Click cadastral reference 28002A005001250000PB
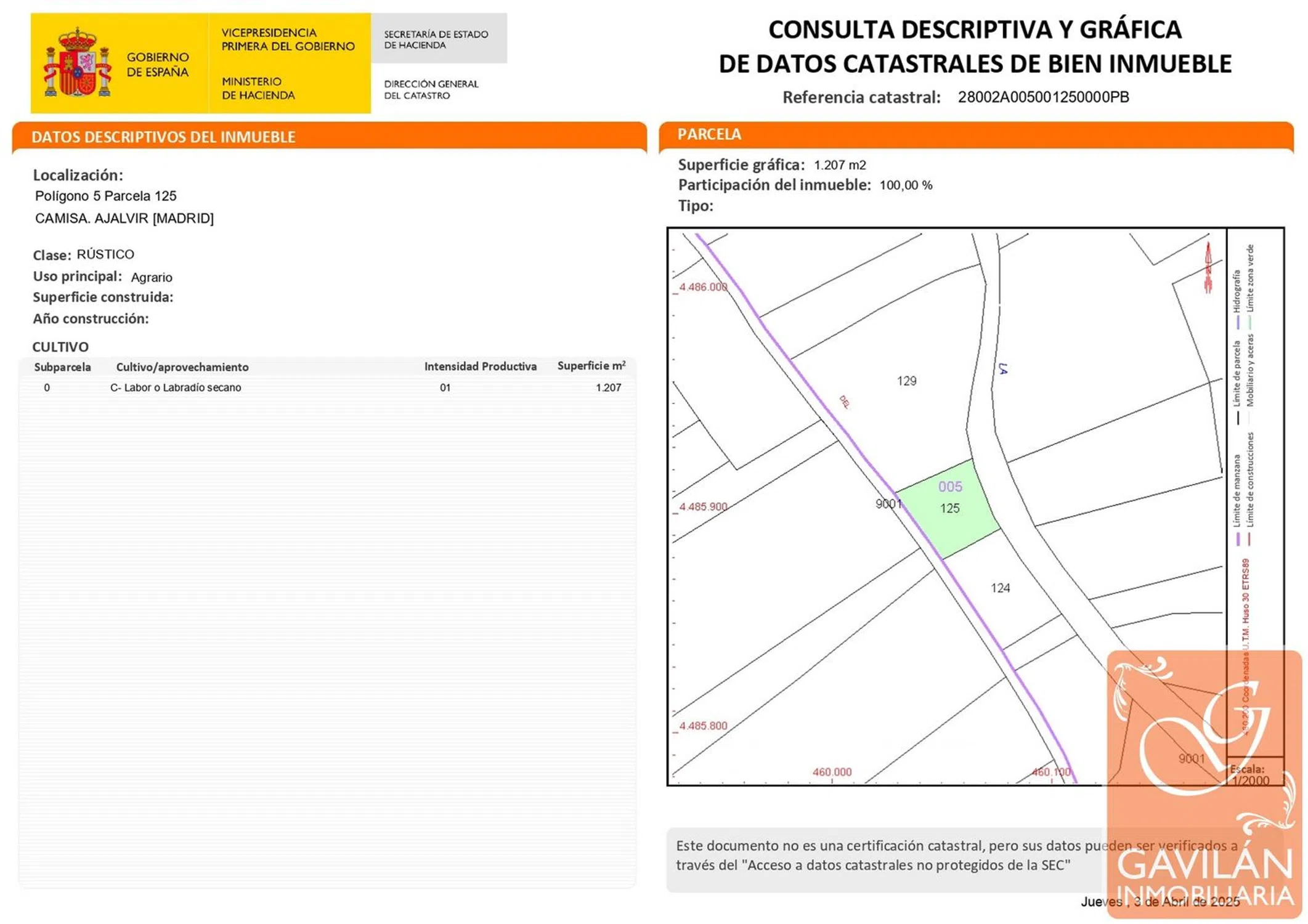1308x924 pixels. tap(1043, 97)
